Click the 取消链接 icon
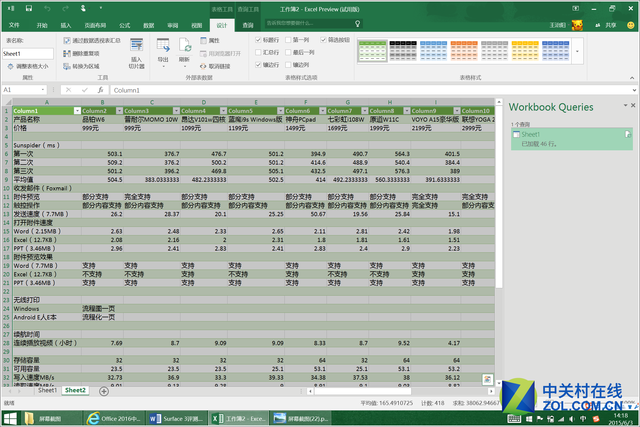 click(203, 66)
